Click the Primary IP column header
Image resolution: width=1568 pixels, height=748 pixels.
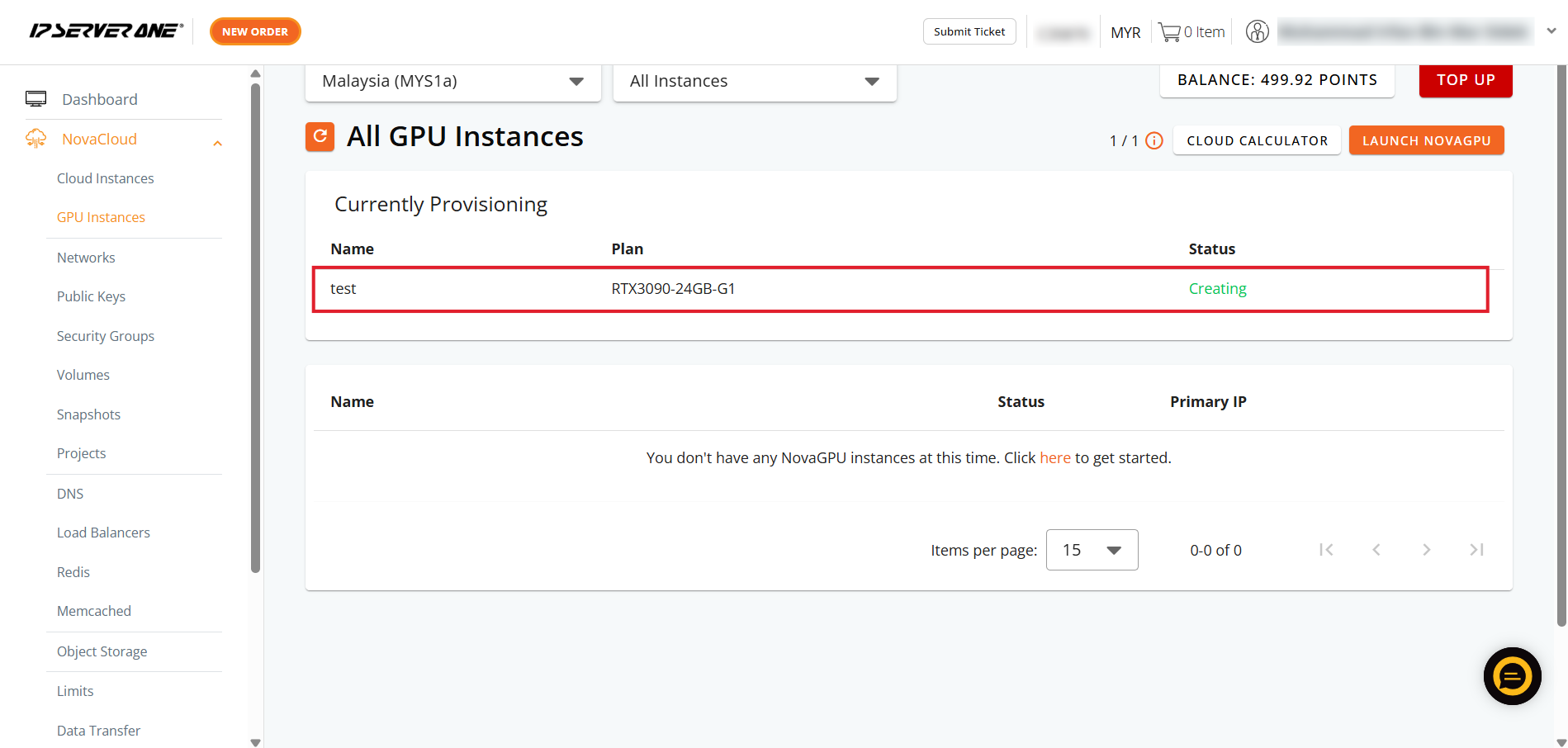[1208, 401]
